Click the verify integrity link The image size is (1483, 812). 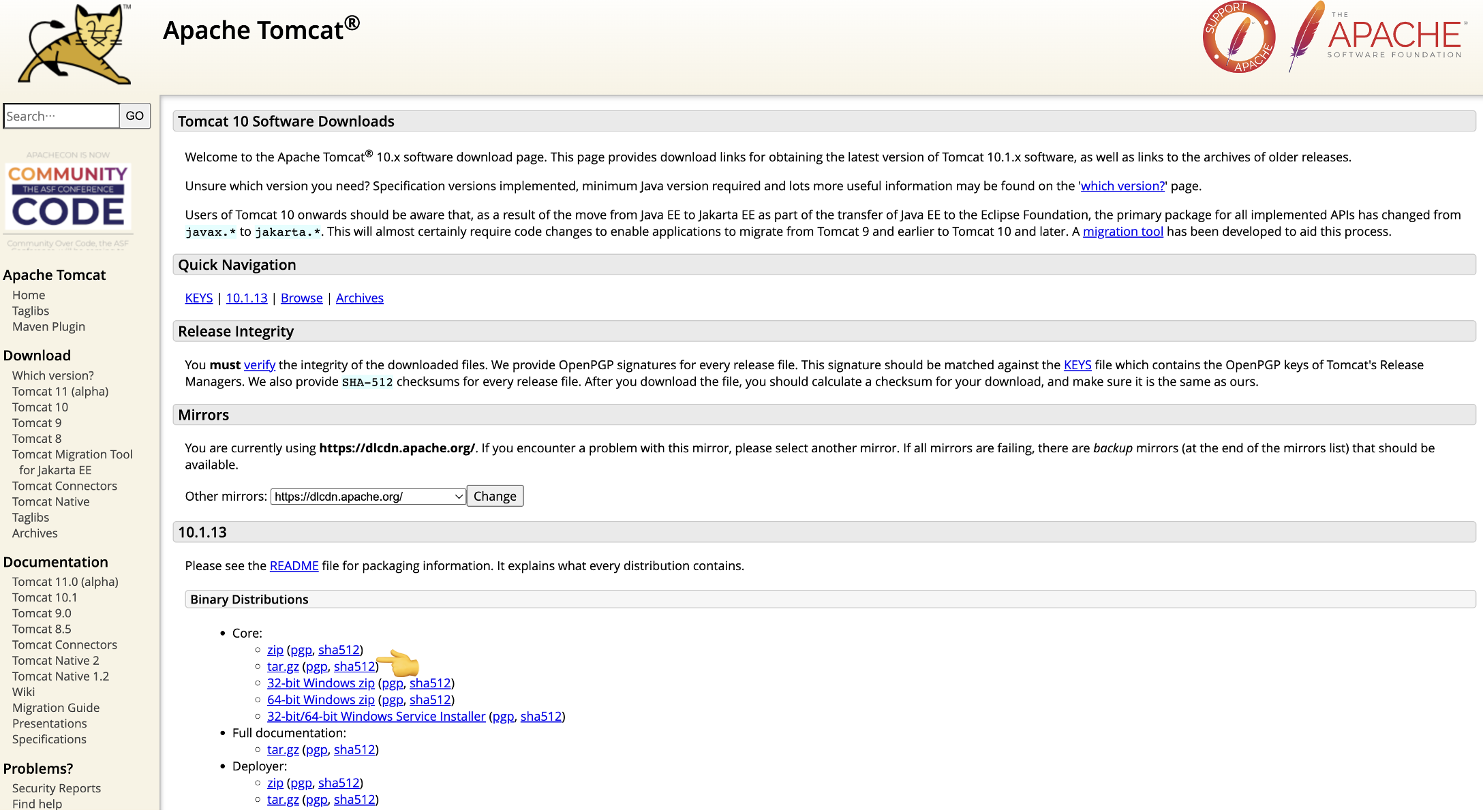click(260, 365)
